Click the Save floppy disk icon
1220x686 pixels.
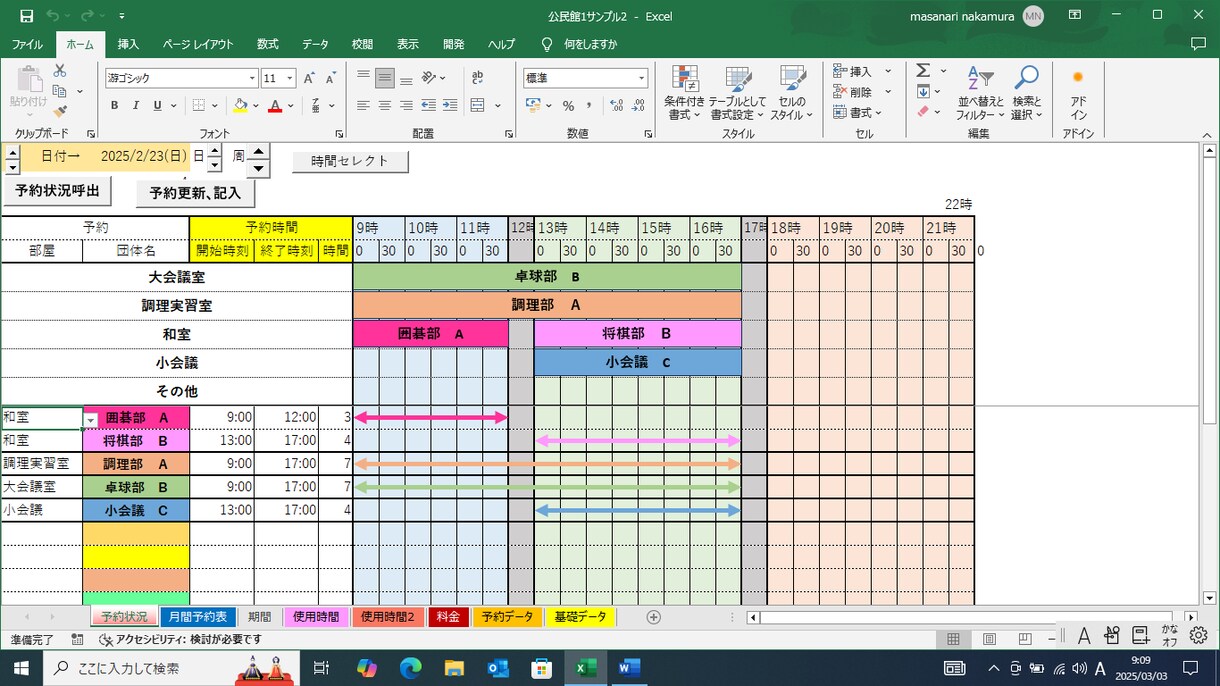point(26,16)
